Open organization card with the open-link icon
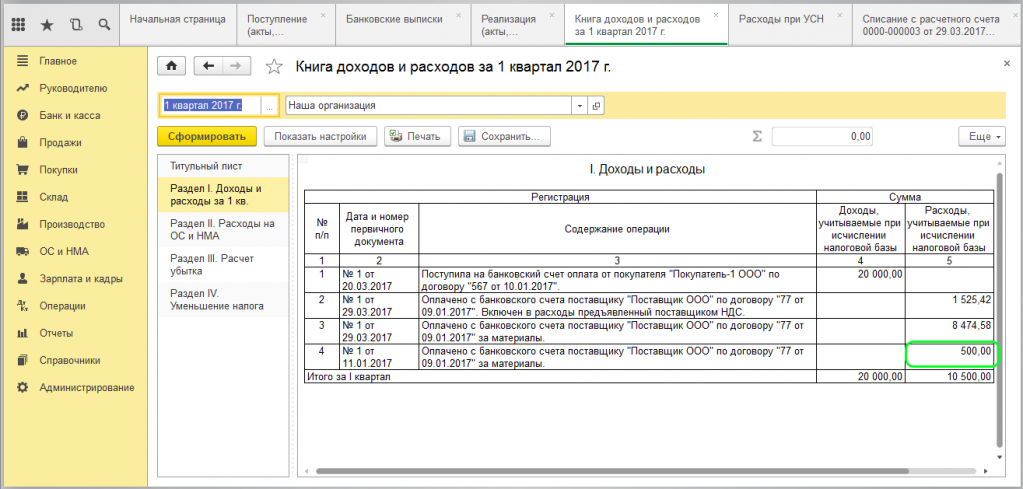 pyautogui.click(x=596, y=105)
